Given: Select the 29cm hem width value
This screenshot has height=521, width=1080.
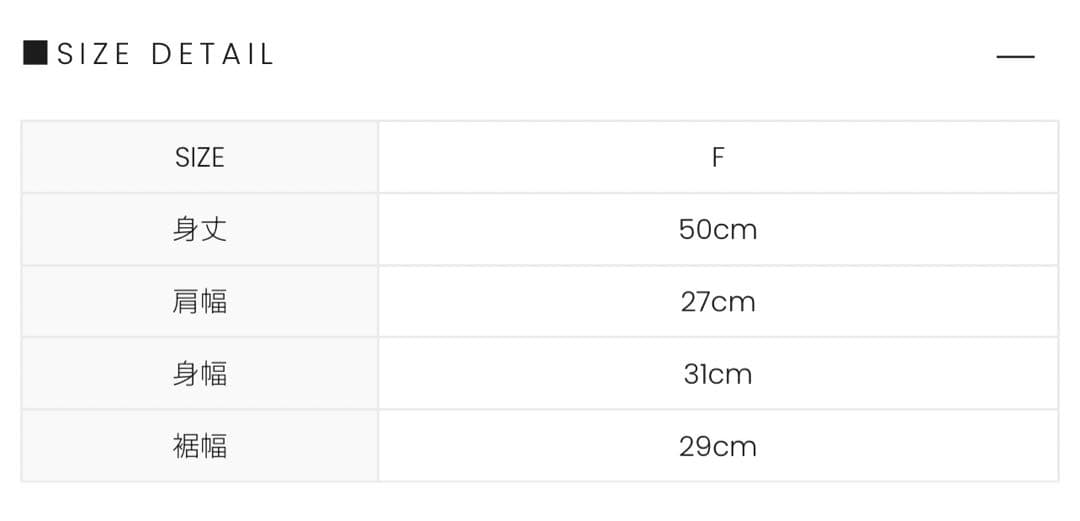Looking at the screenshot, I should tap(717, 446).
